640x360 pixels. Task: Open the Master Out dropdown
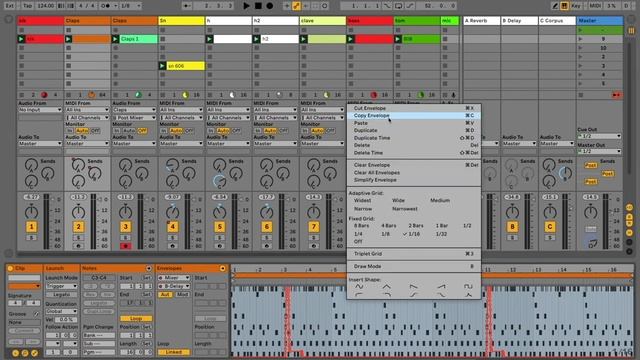(599, 151)
